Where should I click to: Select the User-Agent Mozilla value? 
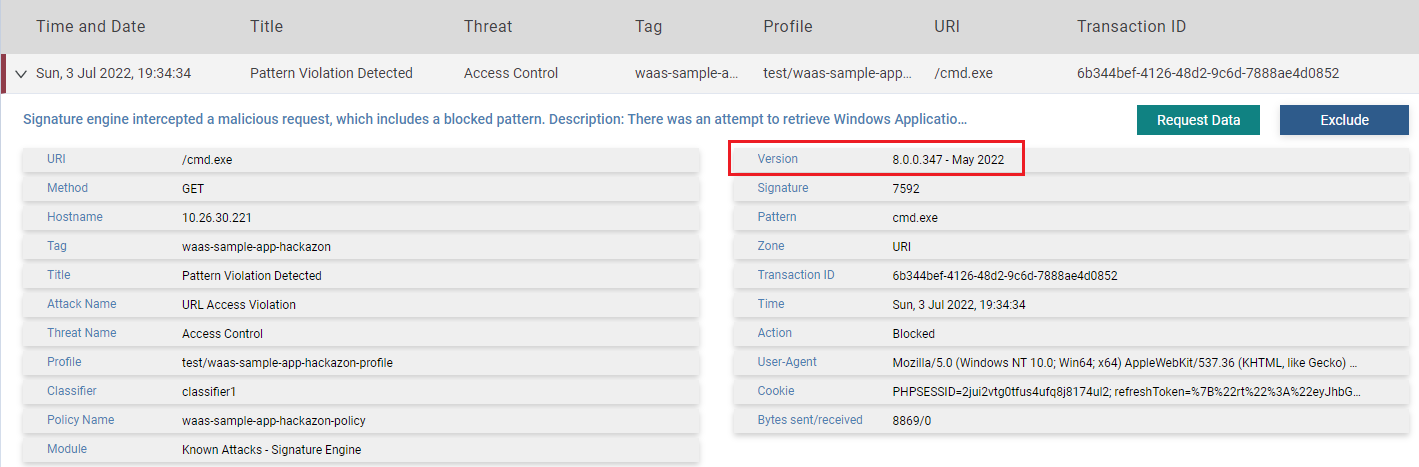(1124, 362)
